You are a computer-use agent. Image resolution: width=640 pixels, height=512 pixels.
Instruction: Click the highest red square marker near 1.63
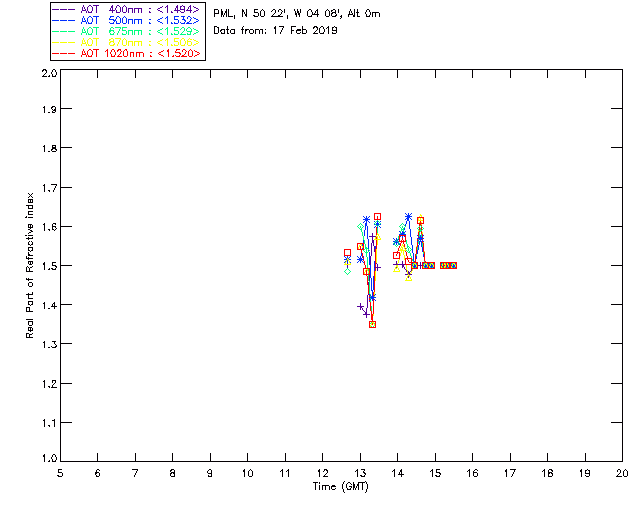(x=378, y=216)
